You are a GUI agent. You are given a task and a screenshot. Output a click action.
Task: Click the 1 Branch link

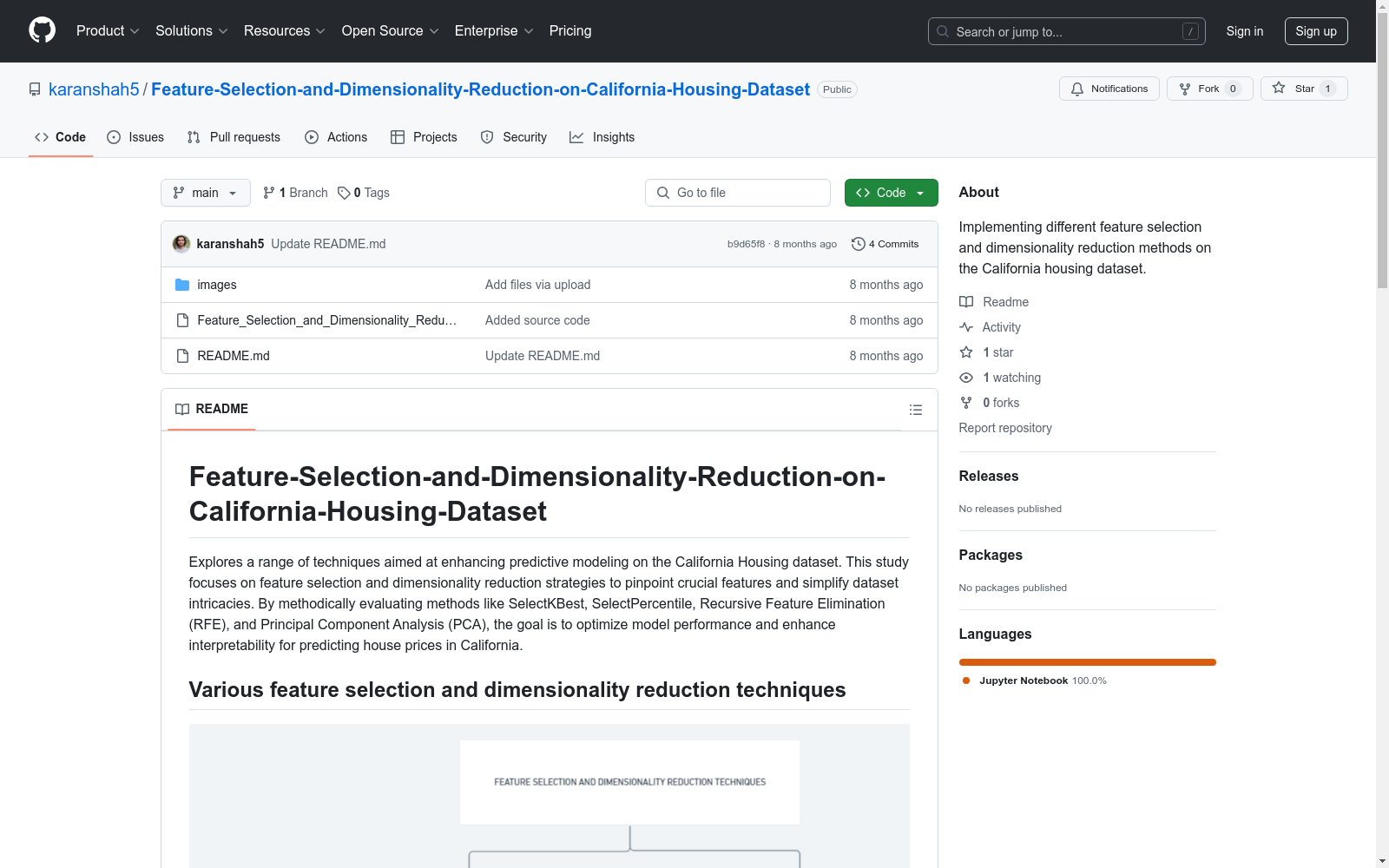295,193
